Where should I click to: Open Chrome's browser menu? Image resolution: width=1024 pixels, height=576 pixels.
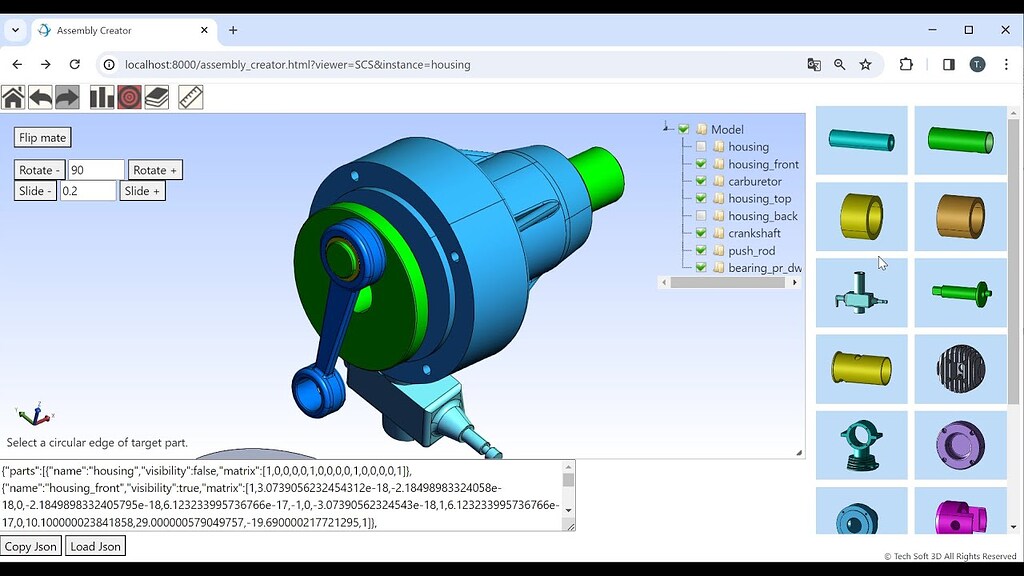[1005, 64]
